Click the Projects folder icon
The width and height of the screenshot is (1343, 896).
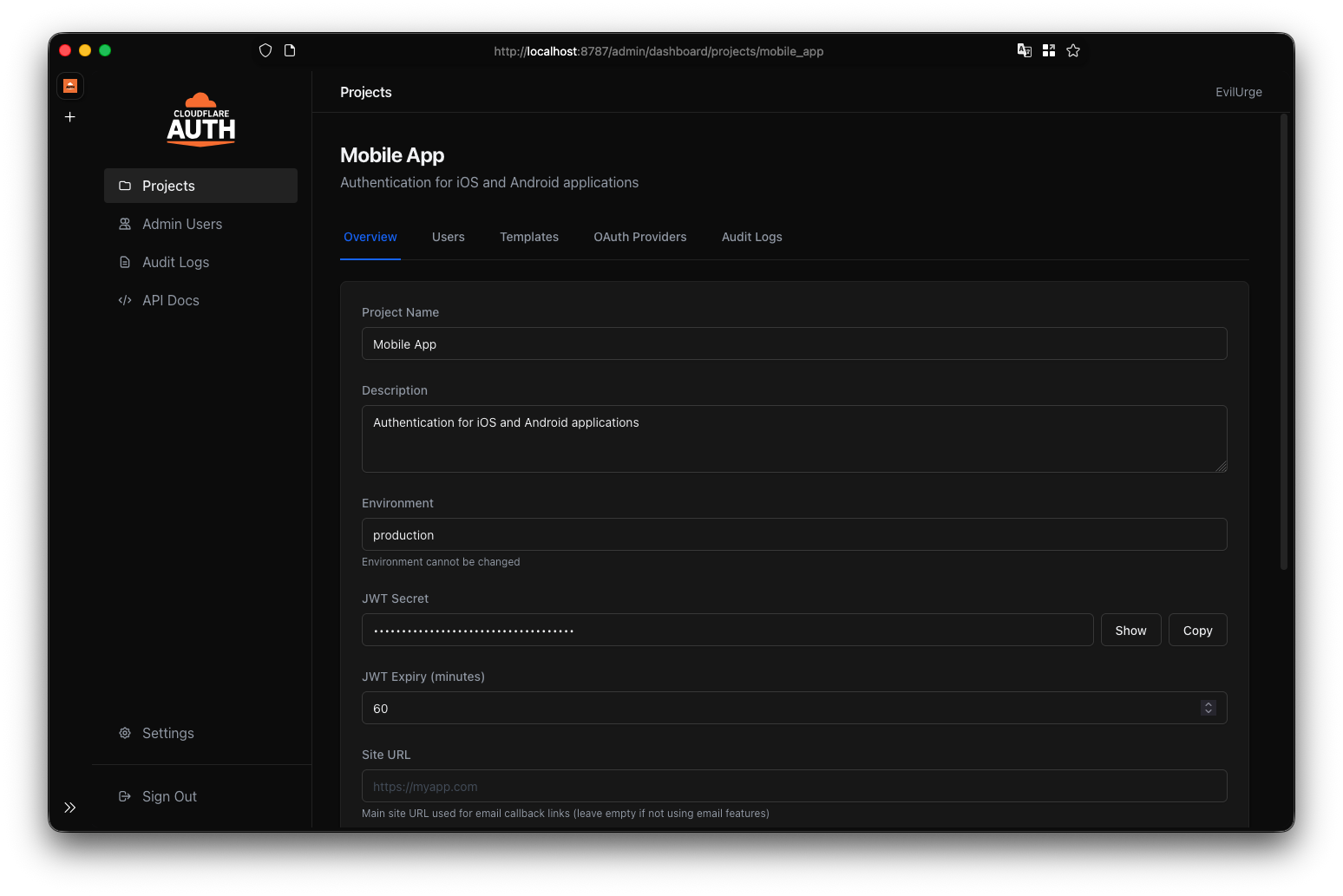(125, 186)
